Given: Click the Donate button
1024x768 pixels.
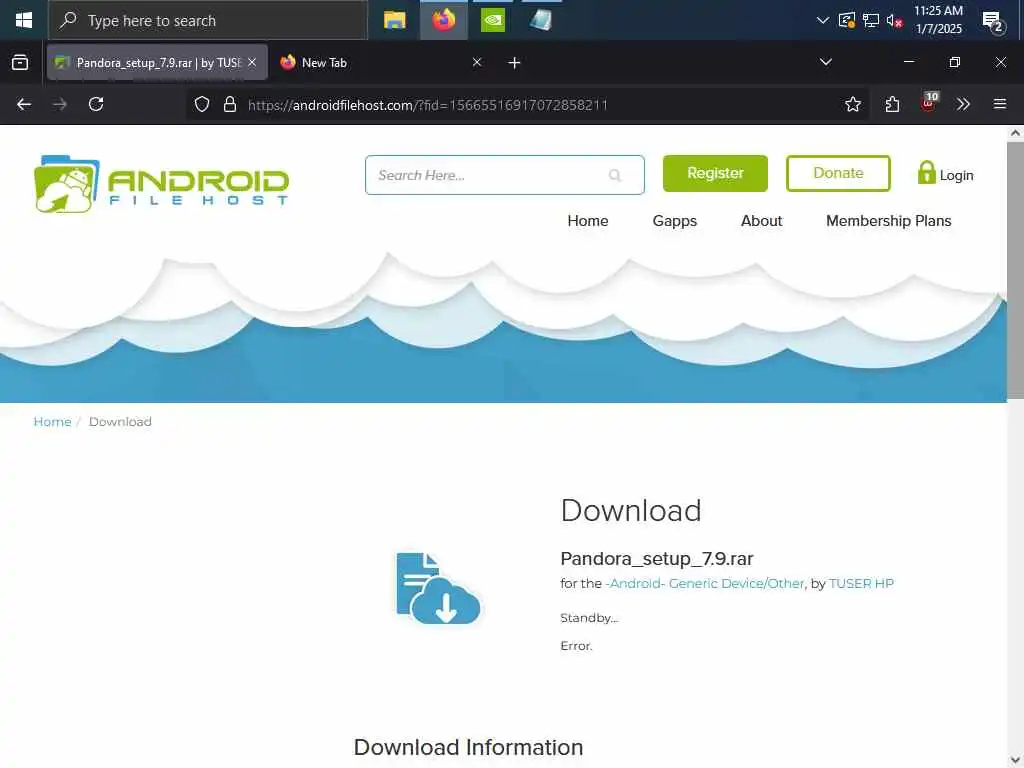Looking at the screenshot, I should click(x=838, y=173).
